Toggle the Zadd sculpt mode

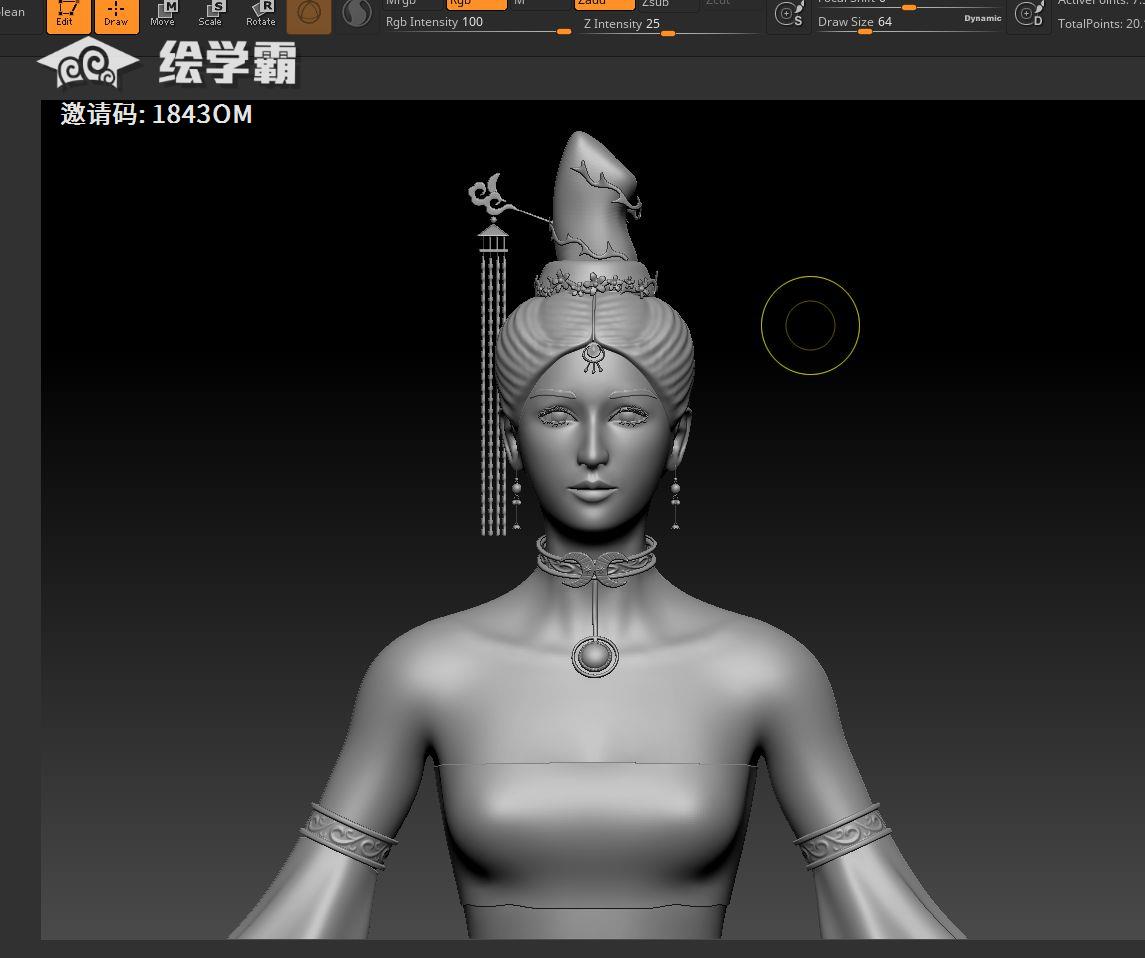pyautogui.click(x=604, y=4)
